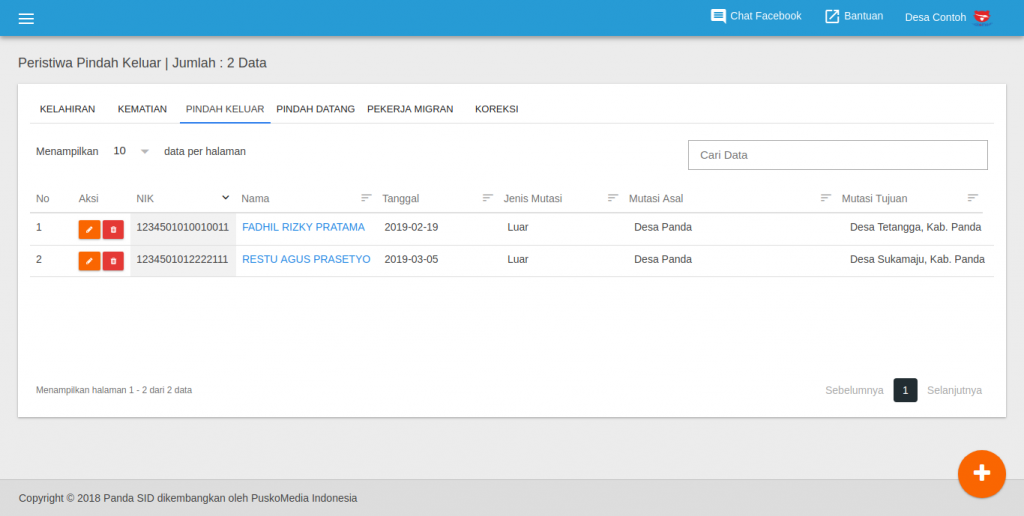Sort using the Tanggal column sort icon

tap(488, 197)
